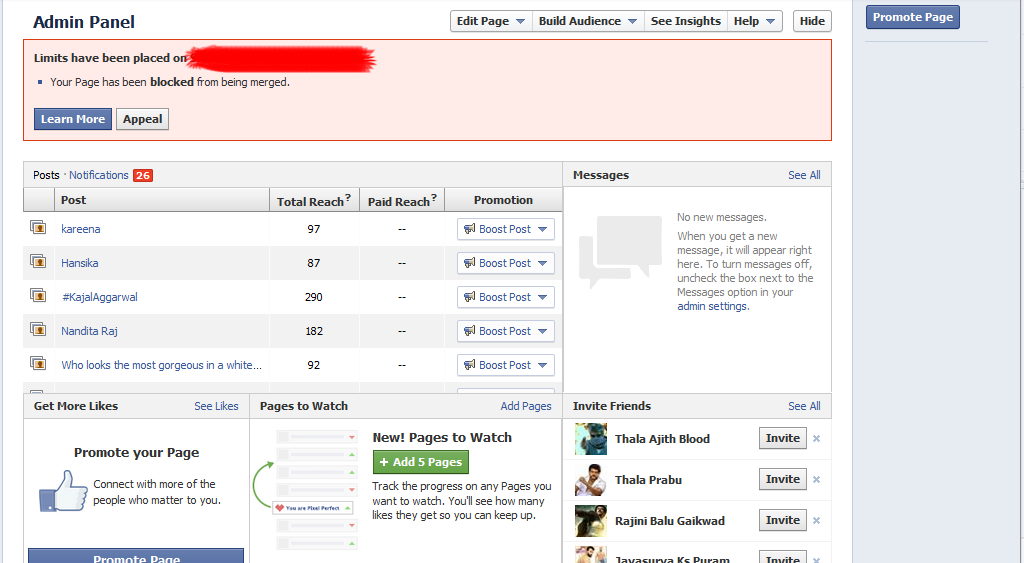Click the Total Reach column header

314,200
